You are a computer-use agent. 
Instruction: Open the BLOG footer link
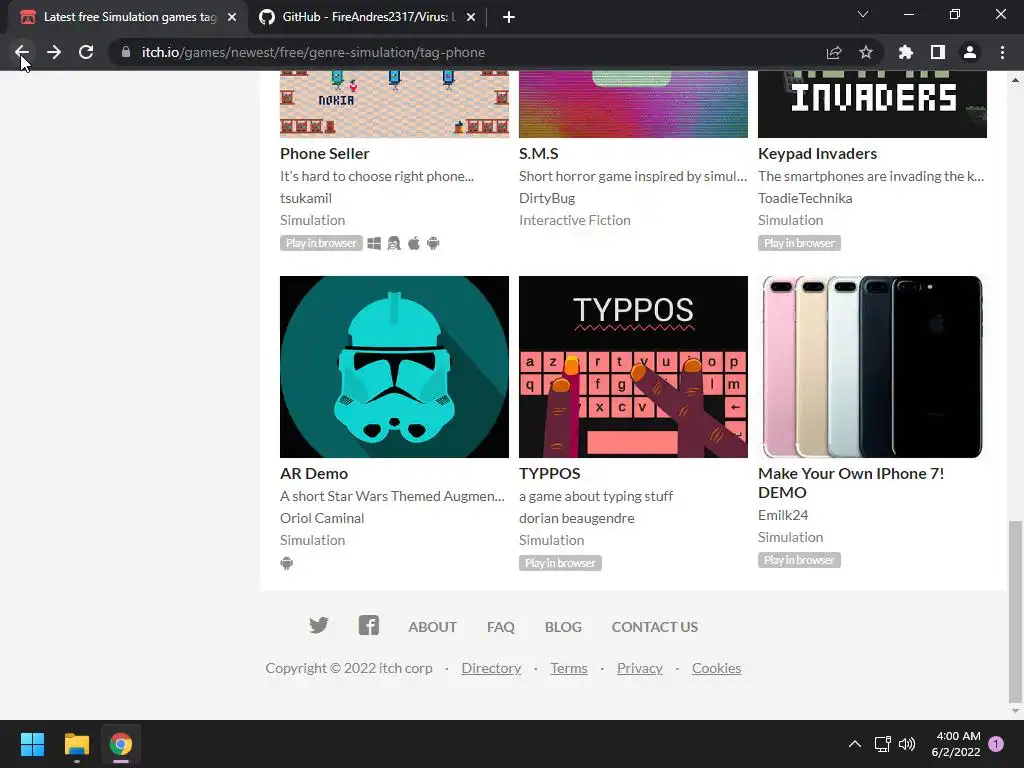point(563,627)
